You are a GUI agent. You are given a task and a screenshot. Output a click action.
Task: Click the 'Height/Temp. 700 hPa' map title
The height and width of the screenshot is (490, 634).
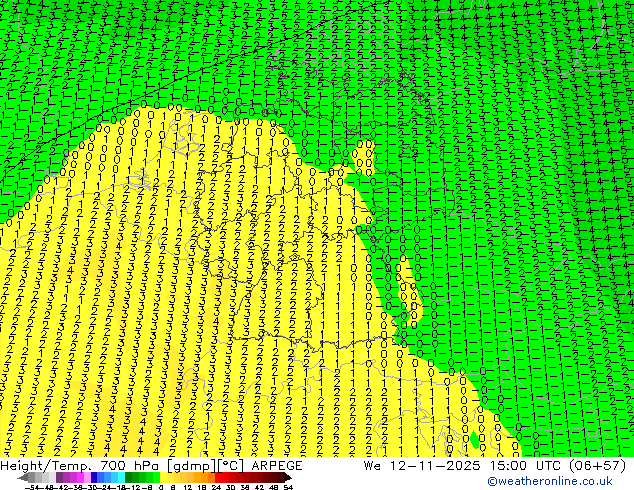[x=81, y=466]
